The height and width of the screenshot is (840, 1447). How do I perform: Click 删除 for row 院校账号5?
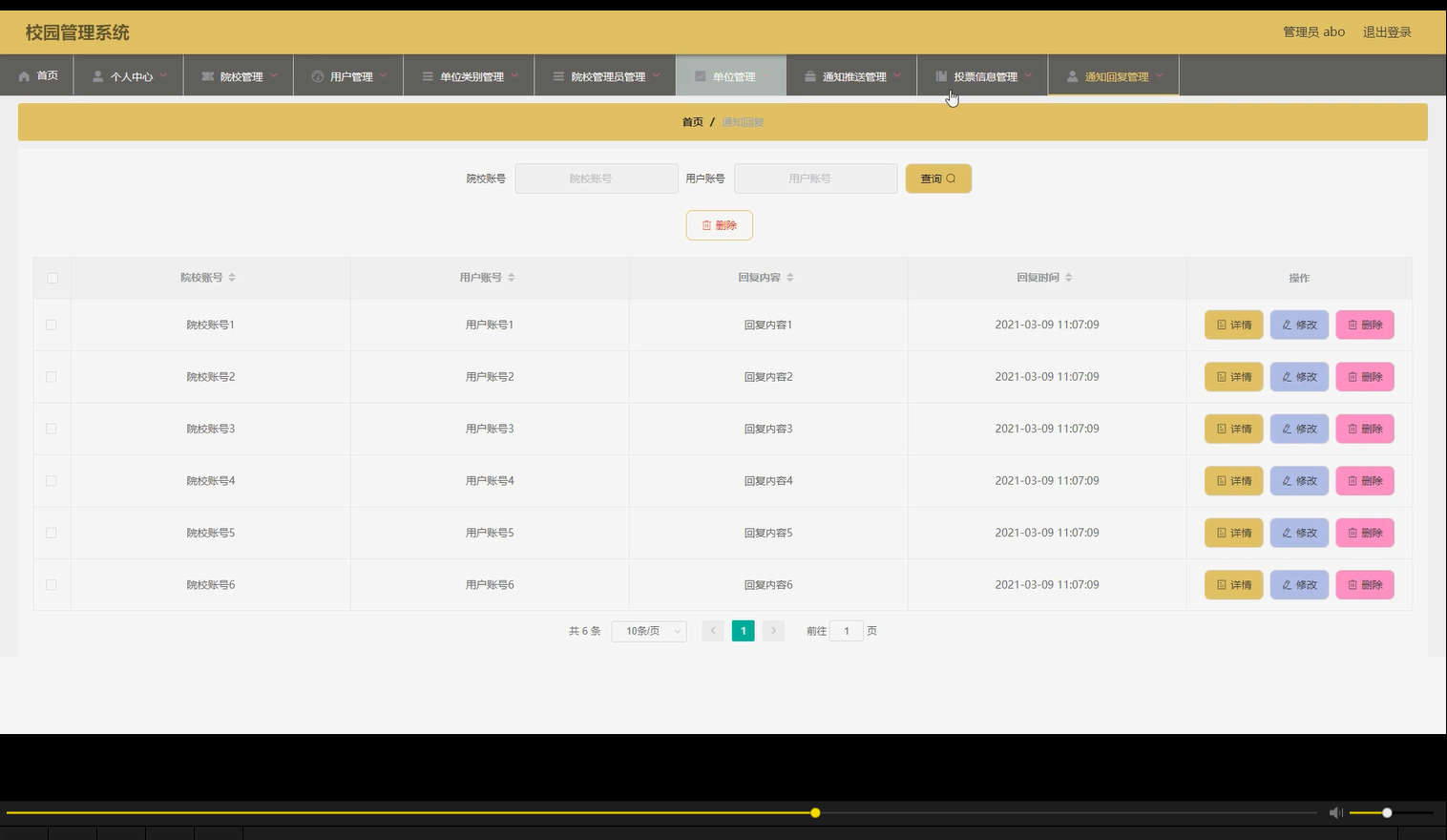[1365, 533]
